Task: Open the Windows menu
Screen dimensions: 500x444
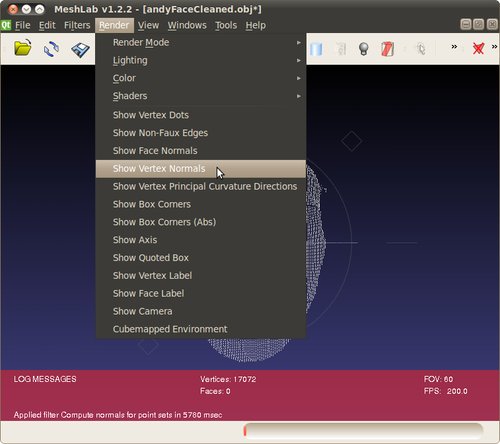Action: 187,25
